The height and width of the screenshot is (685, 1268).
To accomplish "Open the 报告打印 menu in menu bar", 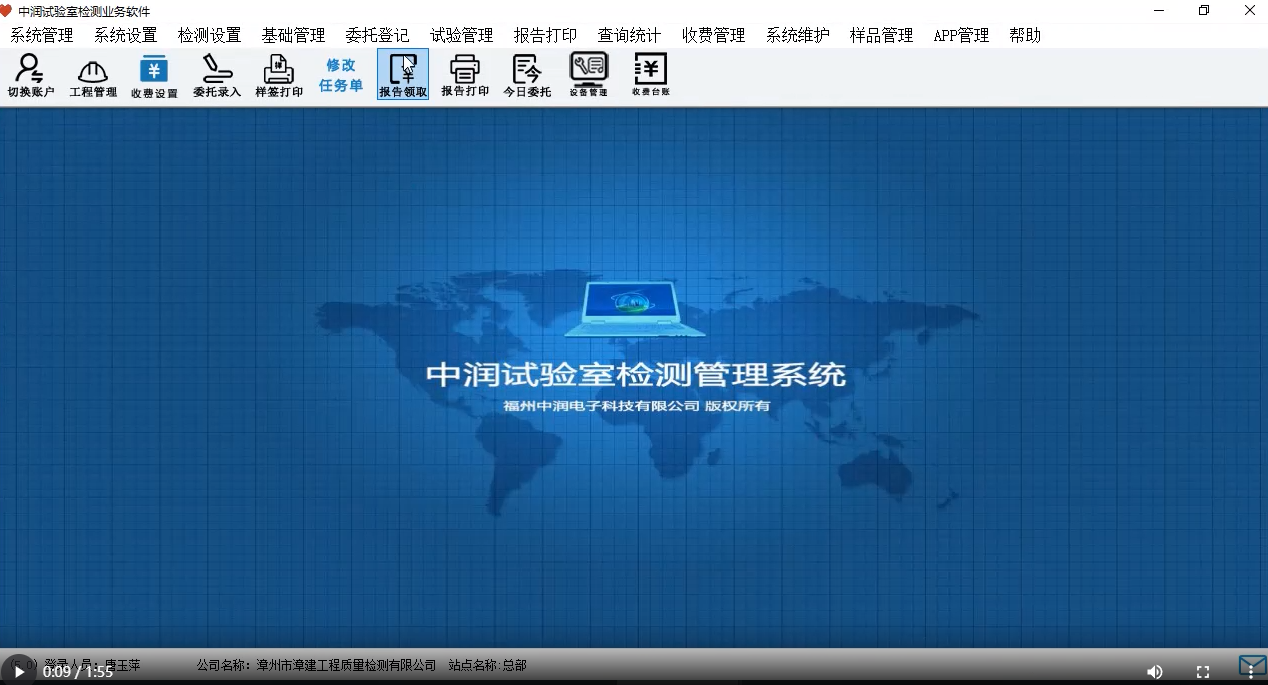I will tap(546, 35).
